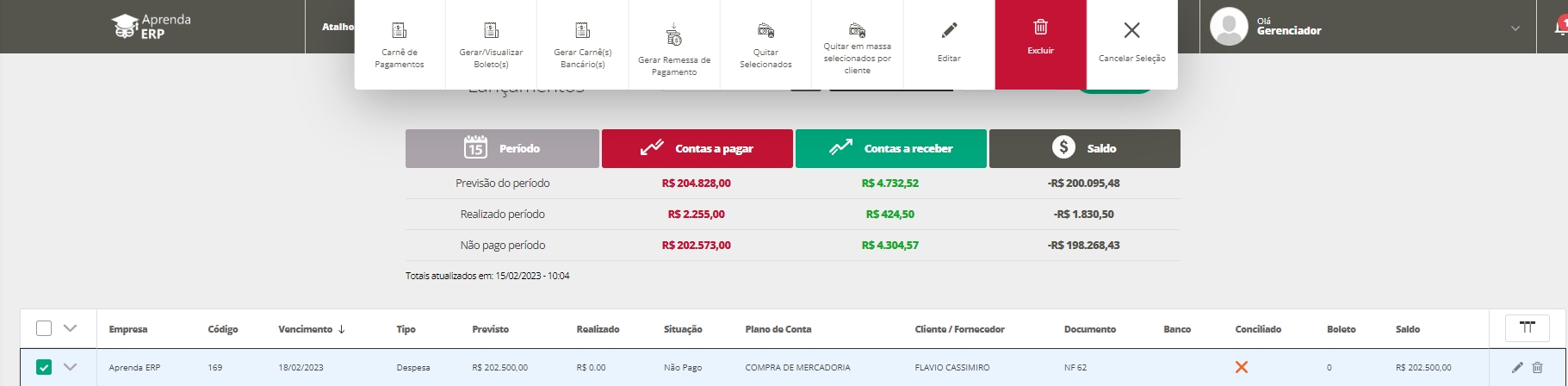This screenshot has height=386, width=1568.
Task: Open Carnê de Pagamentos action
Action: click(x=400, y=45)
